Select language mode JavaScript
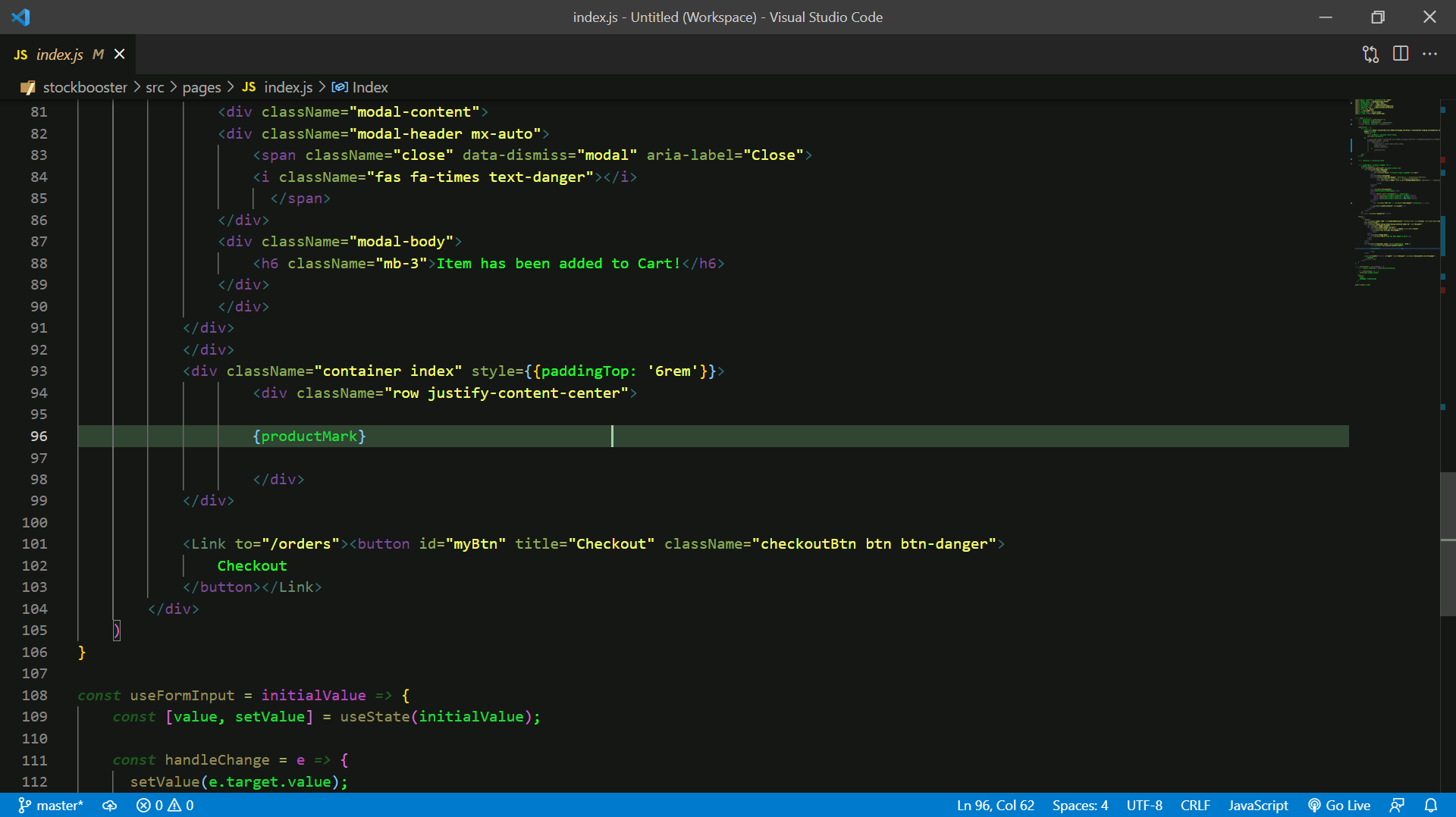Viewport: 1456px width, 817px height. tap(1258, 805)
